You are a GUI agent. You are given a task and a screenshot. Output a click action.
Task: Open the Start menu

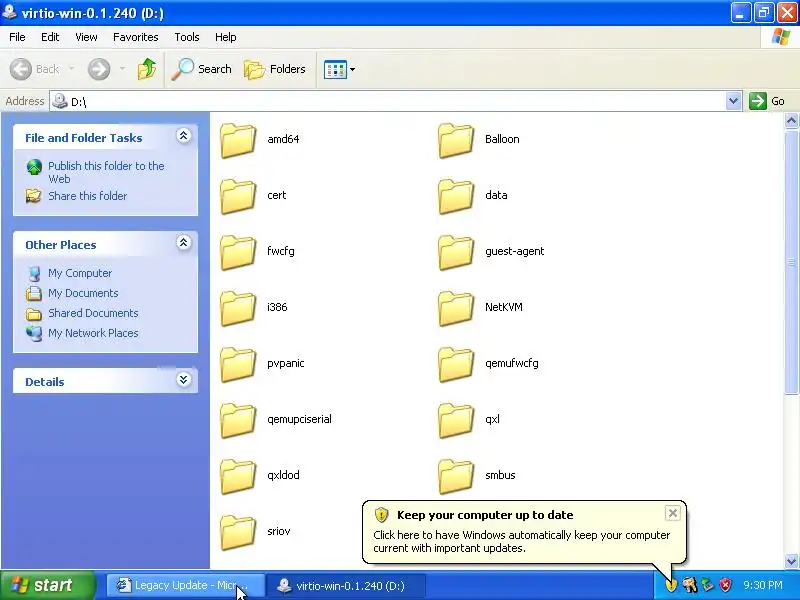click(x=48, y=585)
